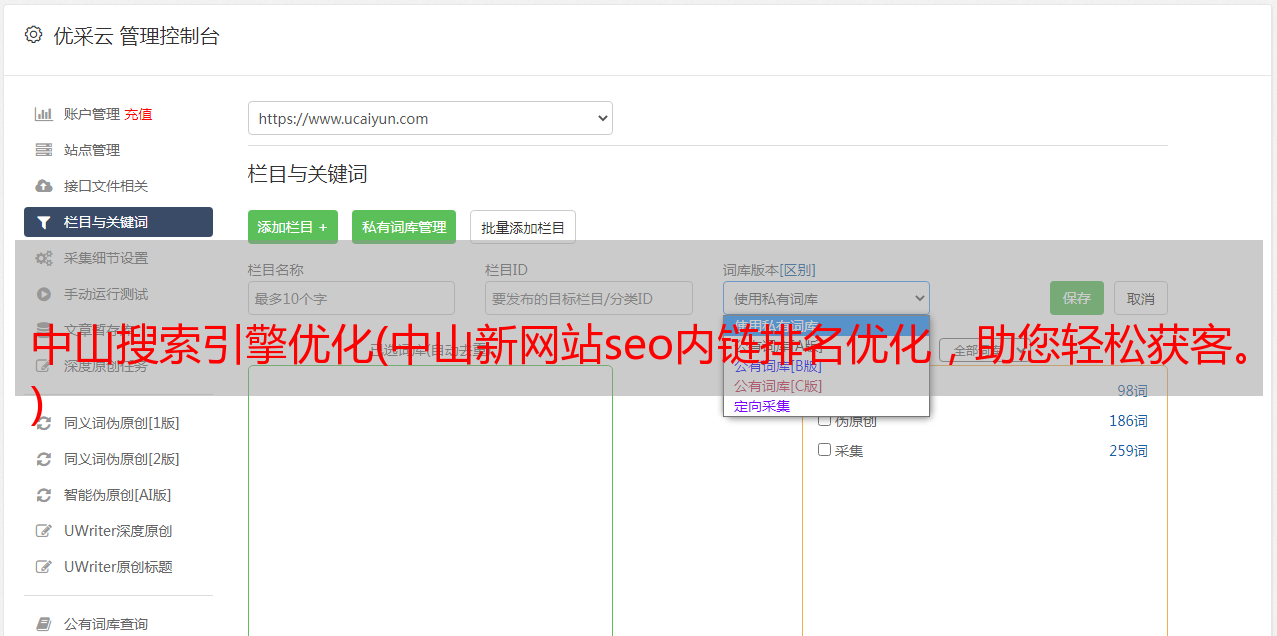Choose 定向采集 from the list

(762, 406)
